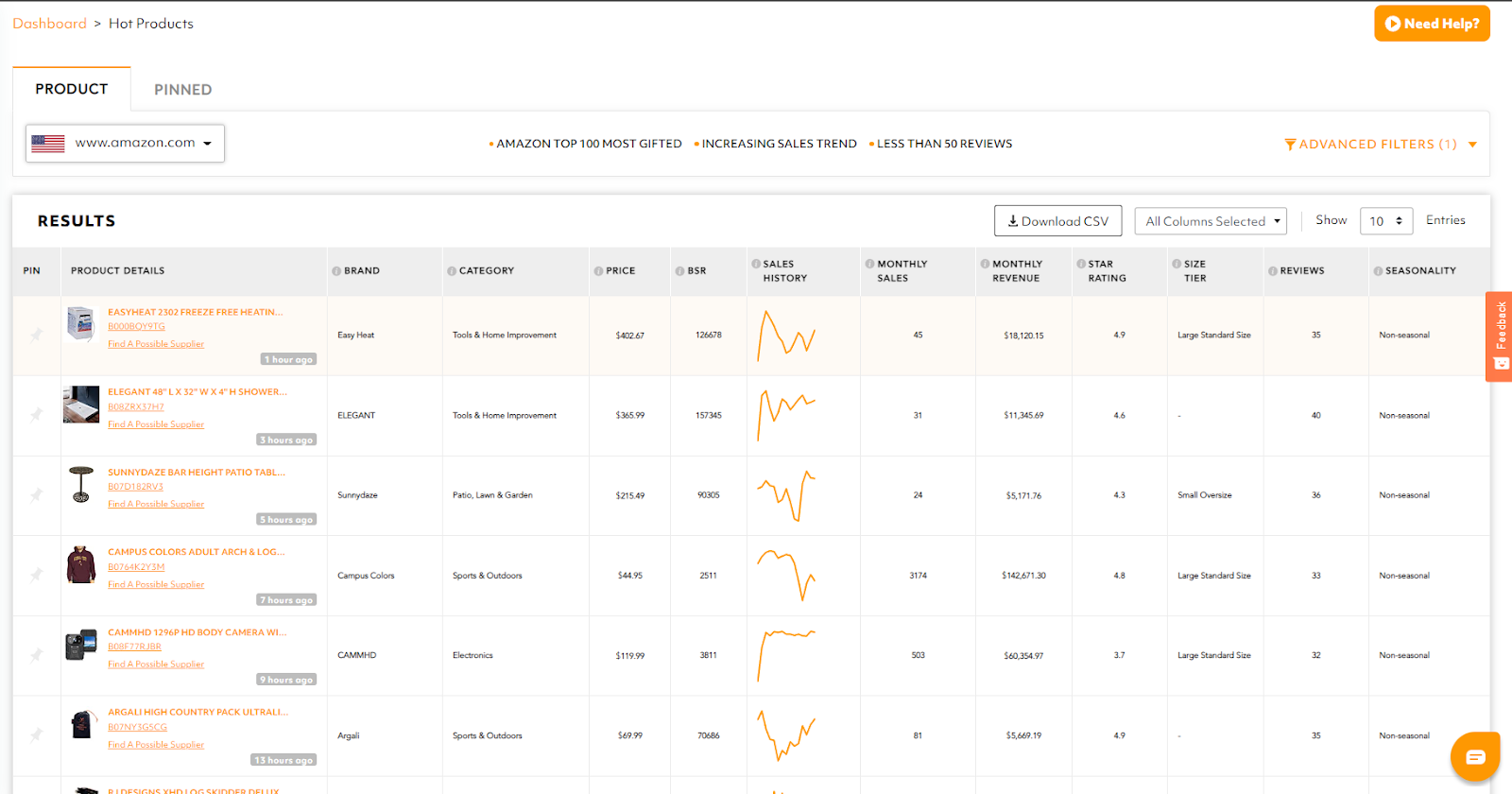Open Easyheat freeze free product thumbnail
The height and width of the screenshot is (794, 1512).
[81, 324]
